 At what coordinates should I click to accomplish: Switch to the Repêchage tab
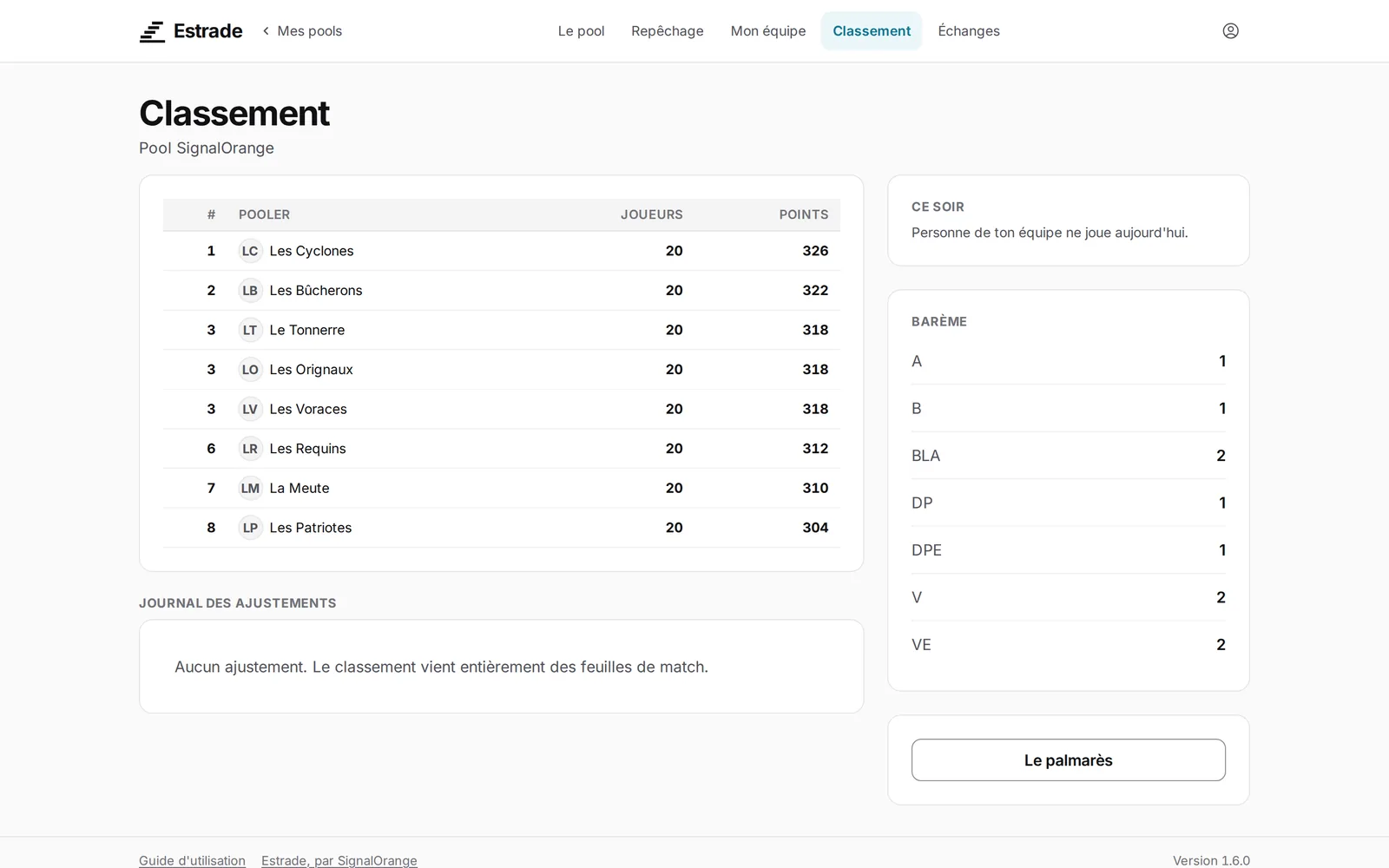(668, 31)
